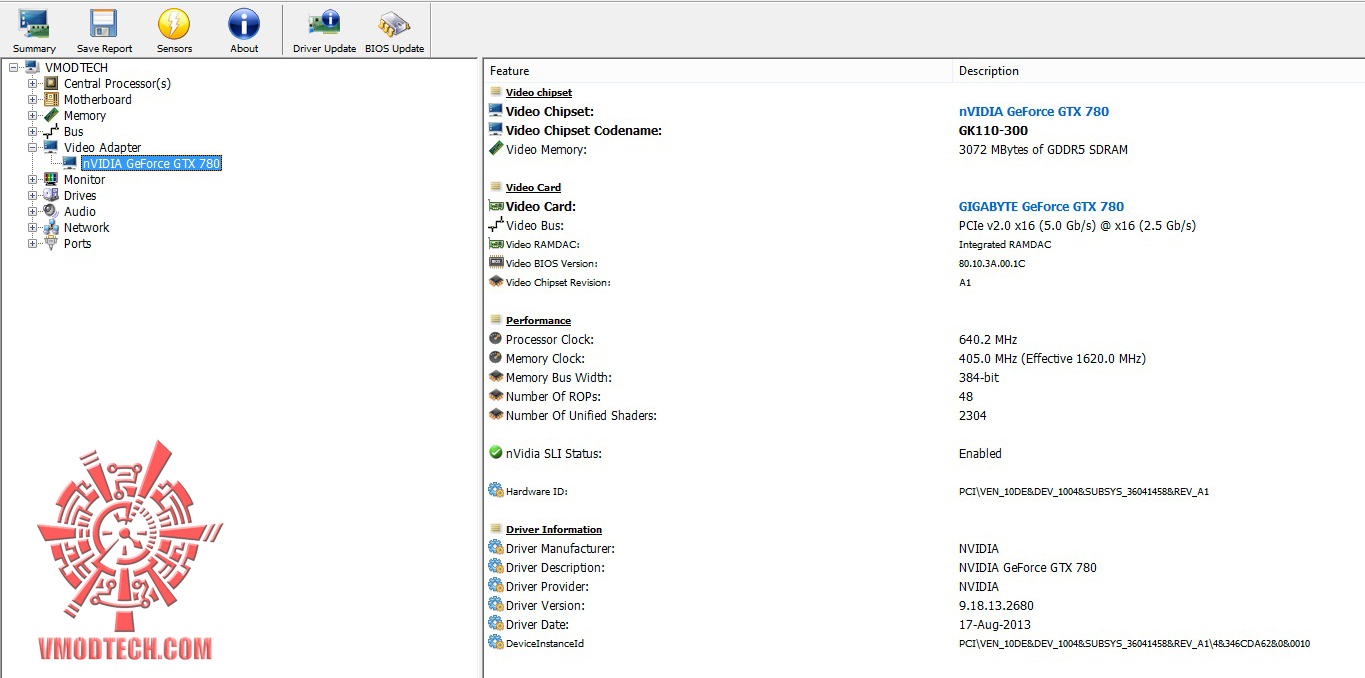The height and width of the screenshot is (678, 1365).
Task: Expand the Memory node
Action: pyautogui.click(x=33, y=116)
